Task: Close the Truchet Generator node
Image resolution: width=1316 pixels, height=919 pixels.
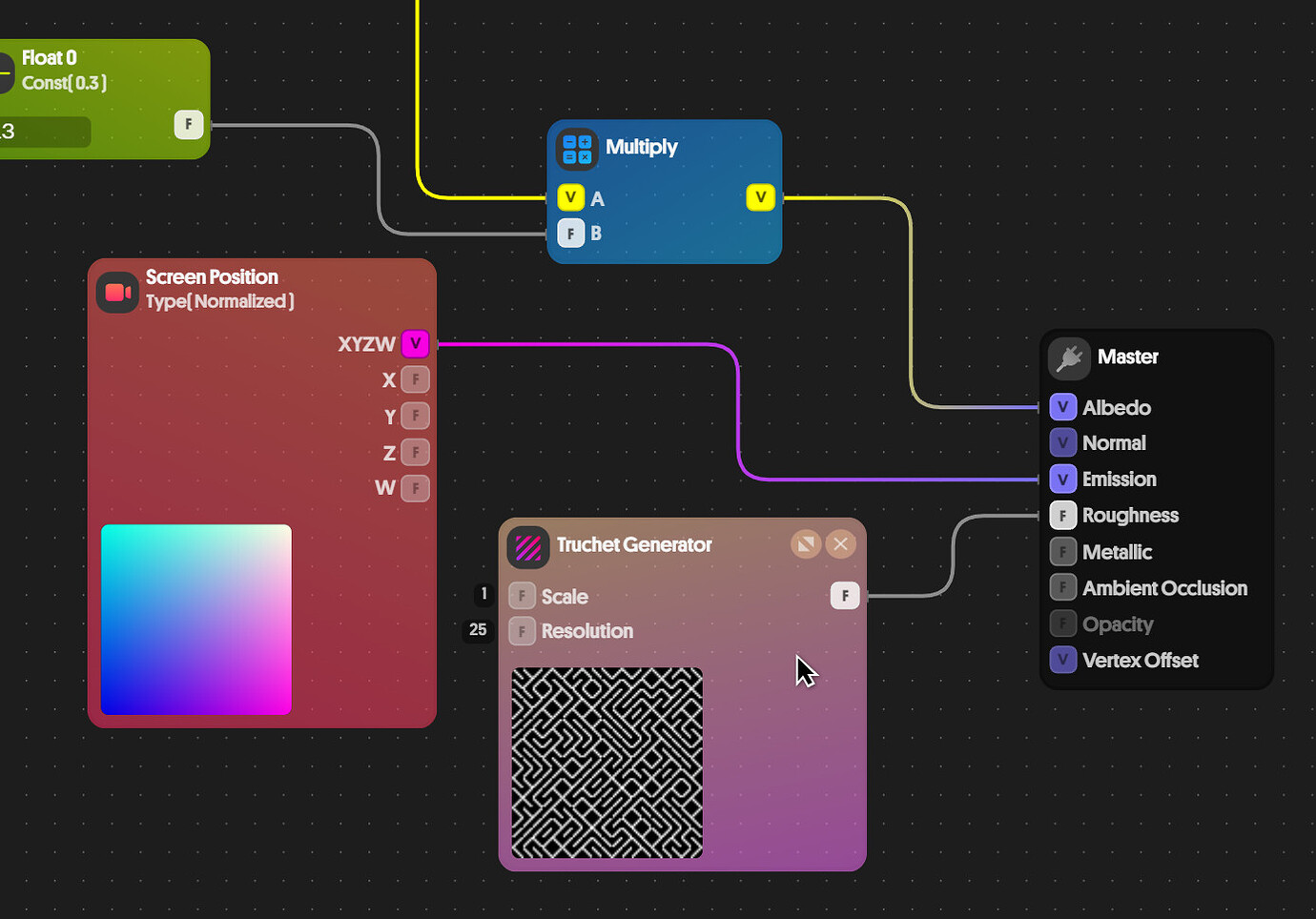Action: [840, 543]
